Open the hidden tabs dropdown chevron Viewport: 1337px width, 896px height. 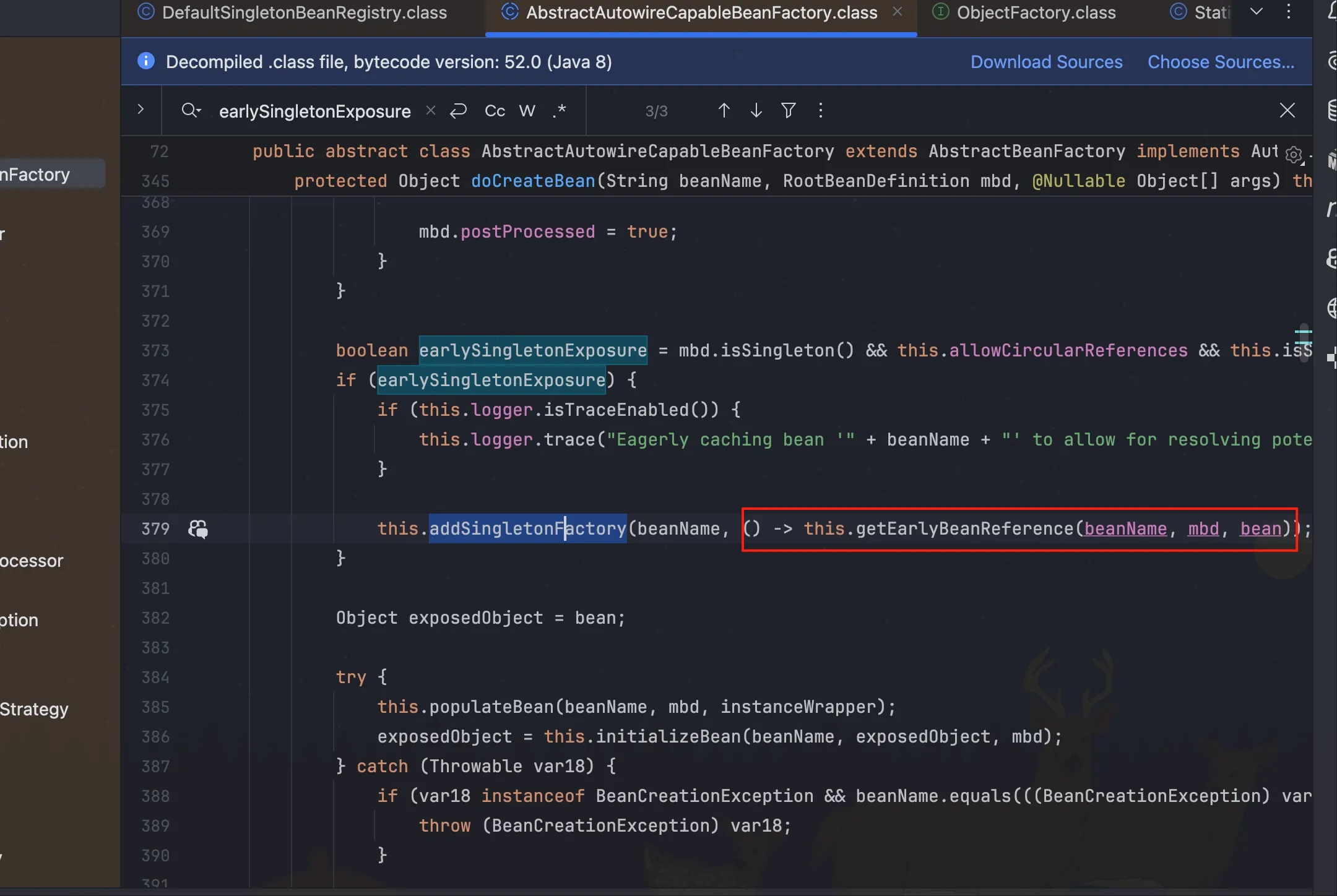1256,12
